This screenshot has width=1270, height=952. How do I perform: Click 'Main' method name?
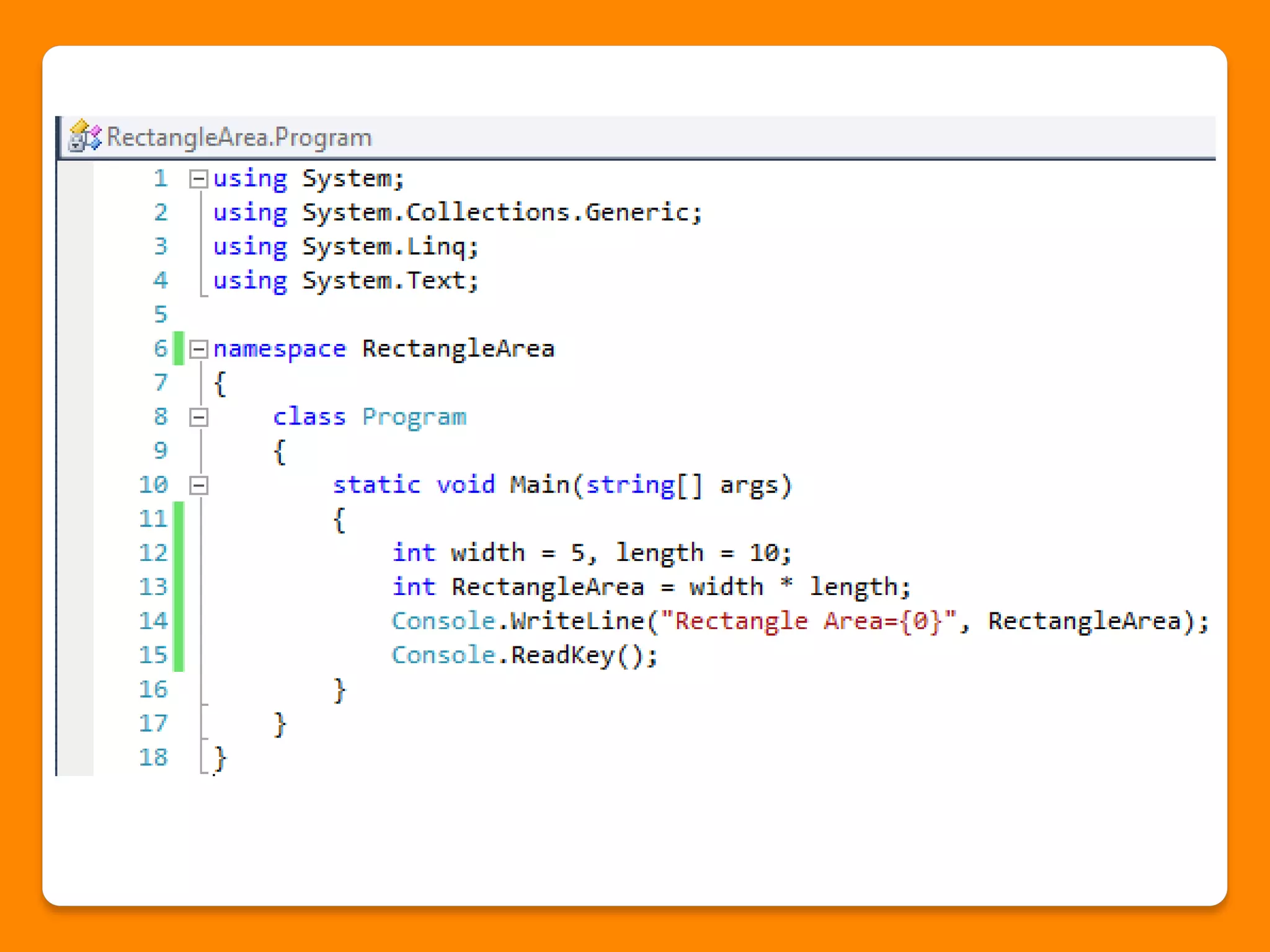[540, 485]
